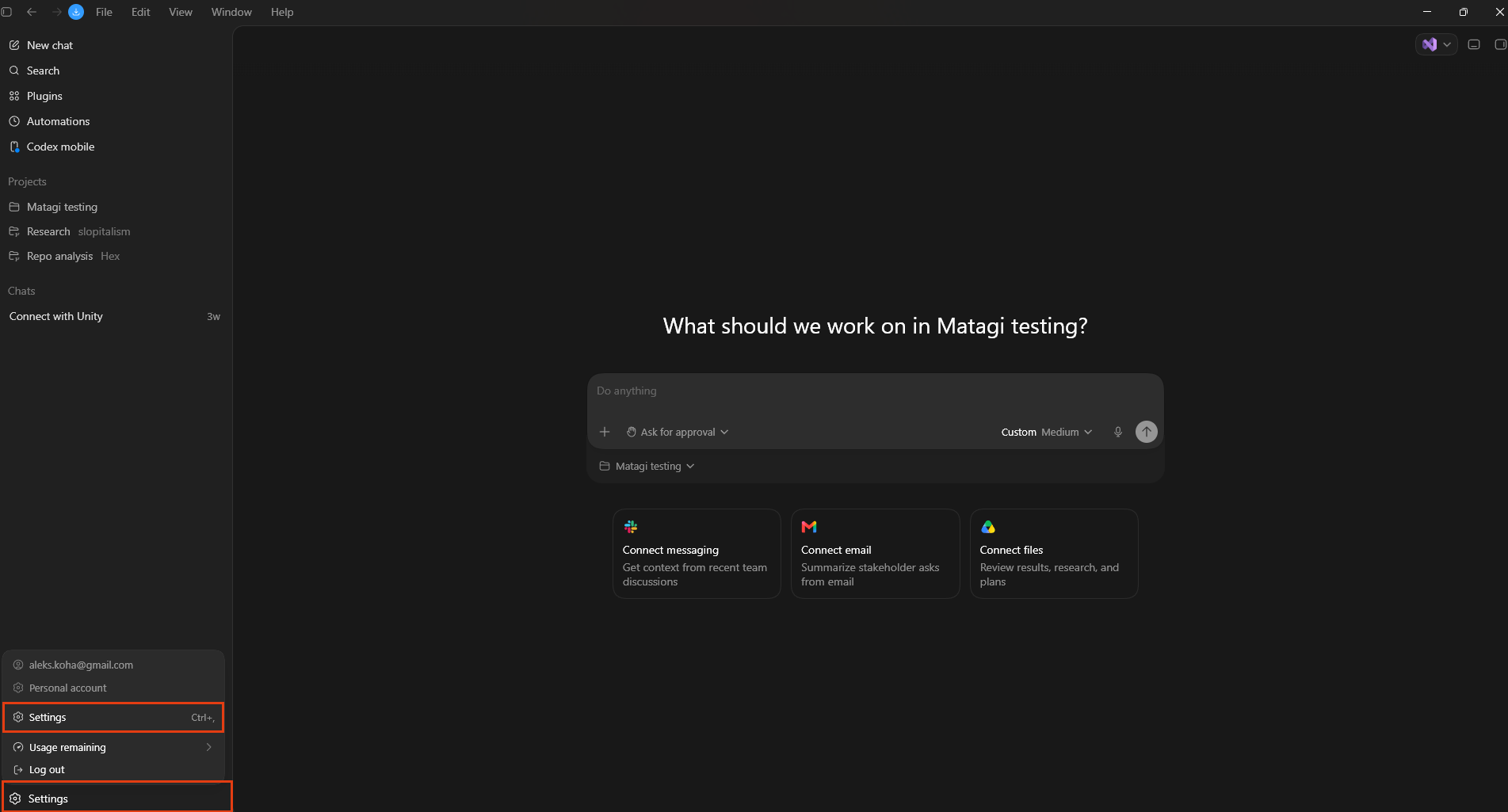Viewport: 1508px width, 812px height.
Task: Expand the Usage remaining submenu
Action: point(113,747)
